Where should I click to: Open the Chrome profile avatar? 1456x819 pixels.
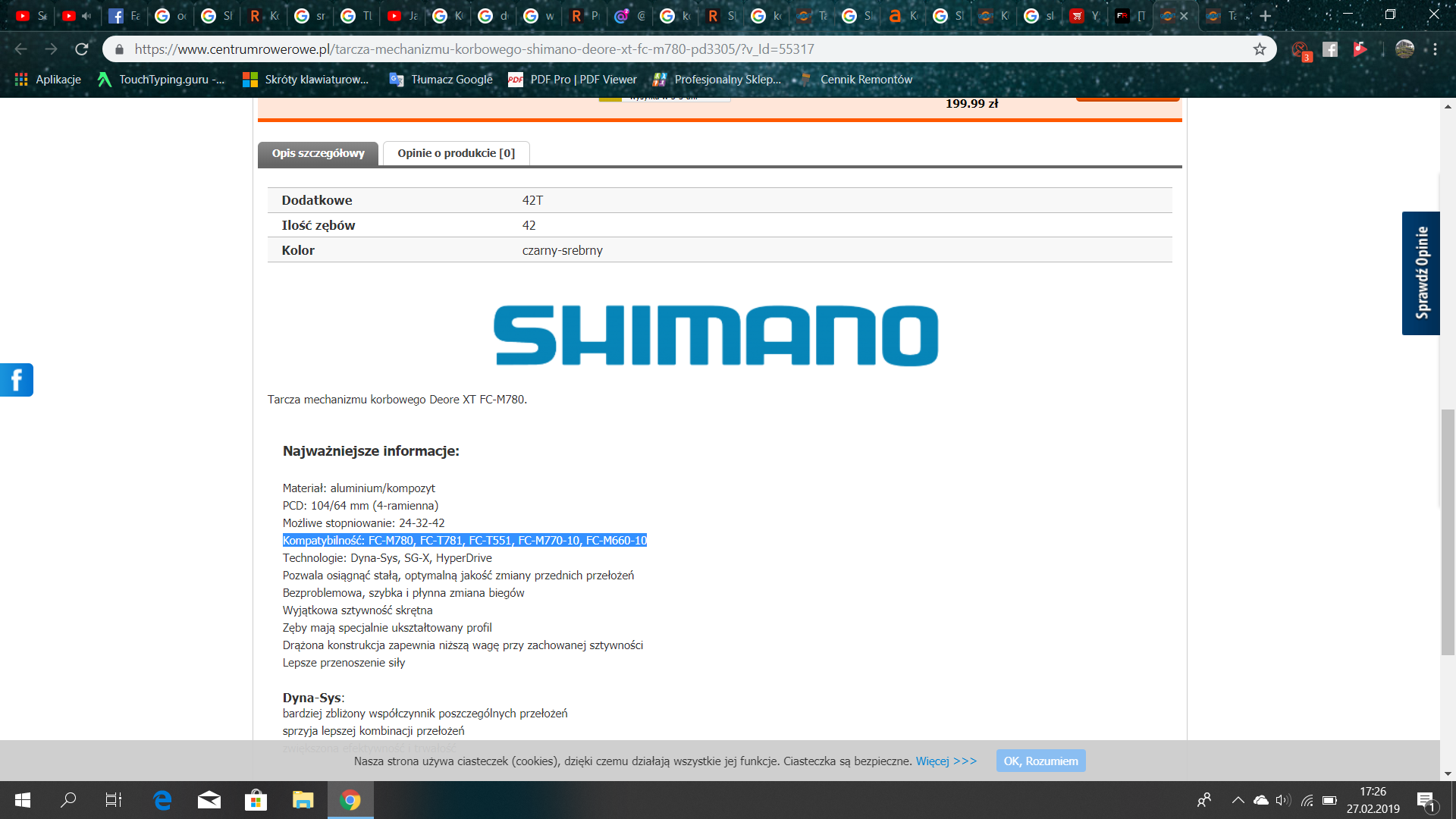click(1404, 49)
